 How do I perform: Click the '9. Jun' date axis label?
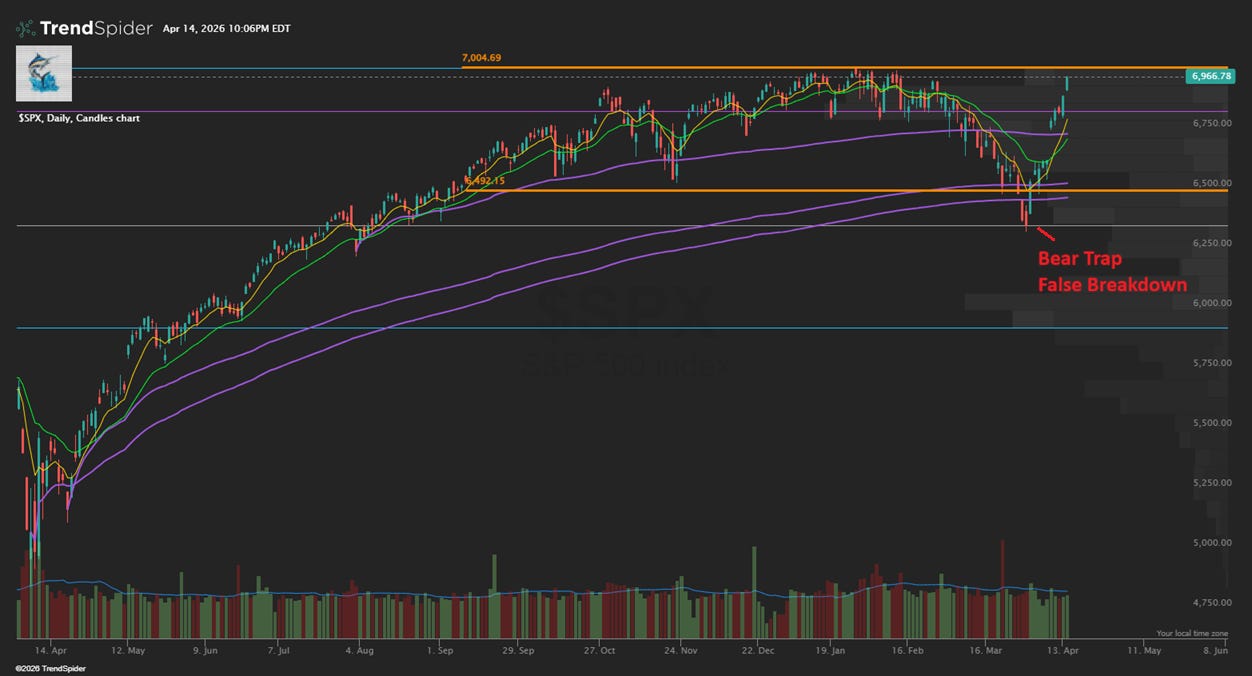point(206,649)
